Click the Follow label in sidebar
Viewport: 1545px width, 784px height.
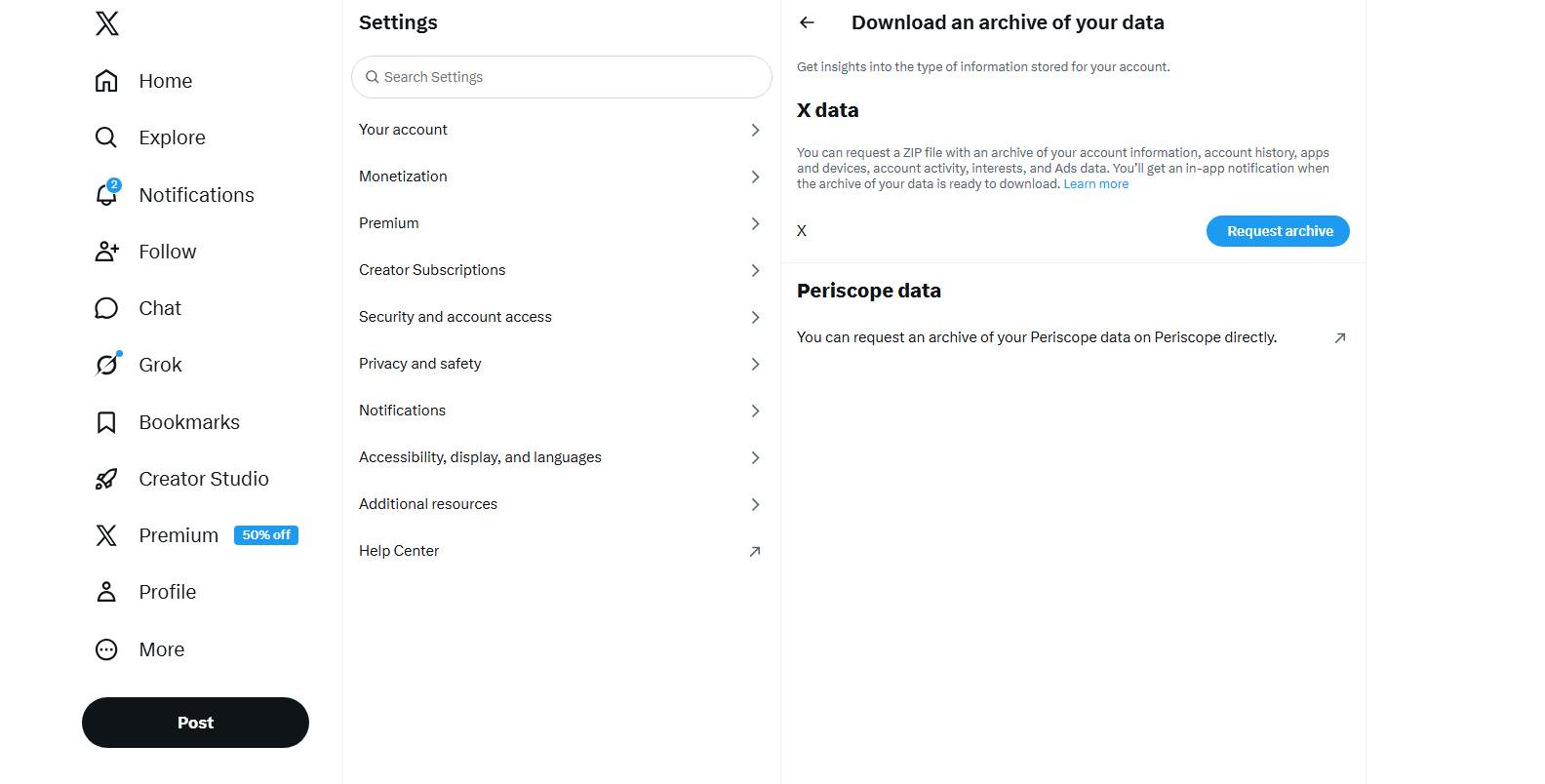click(168, 252)
